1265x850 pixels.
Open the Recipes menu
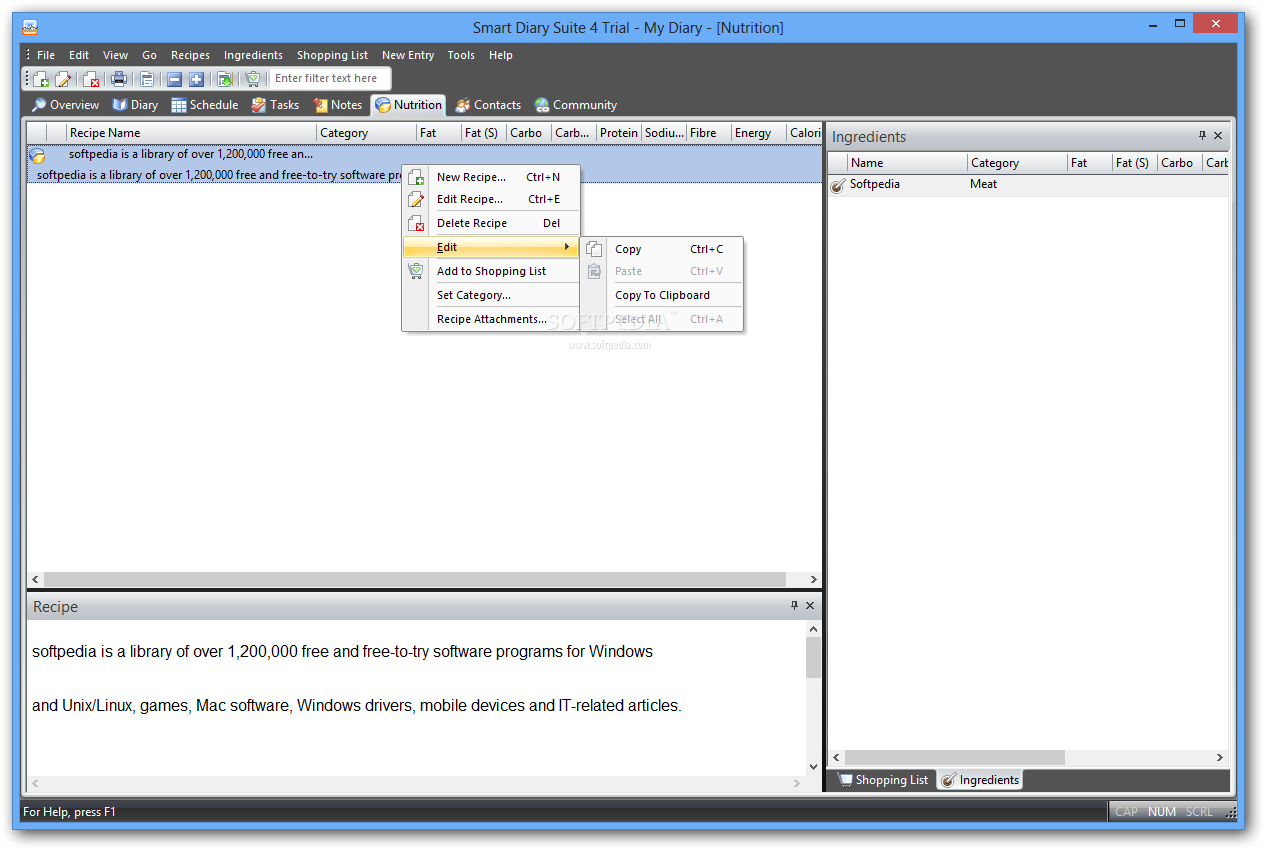pos(190,55)
